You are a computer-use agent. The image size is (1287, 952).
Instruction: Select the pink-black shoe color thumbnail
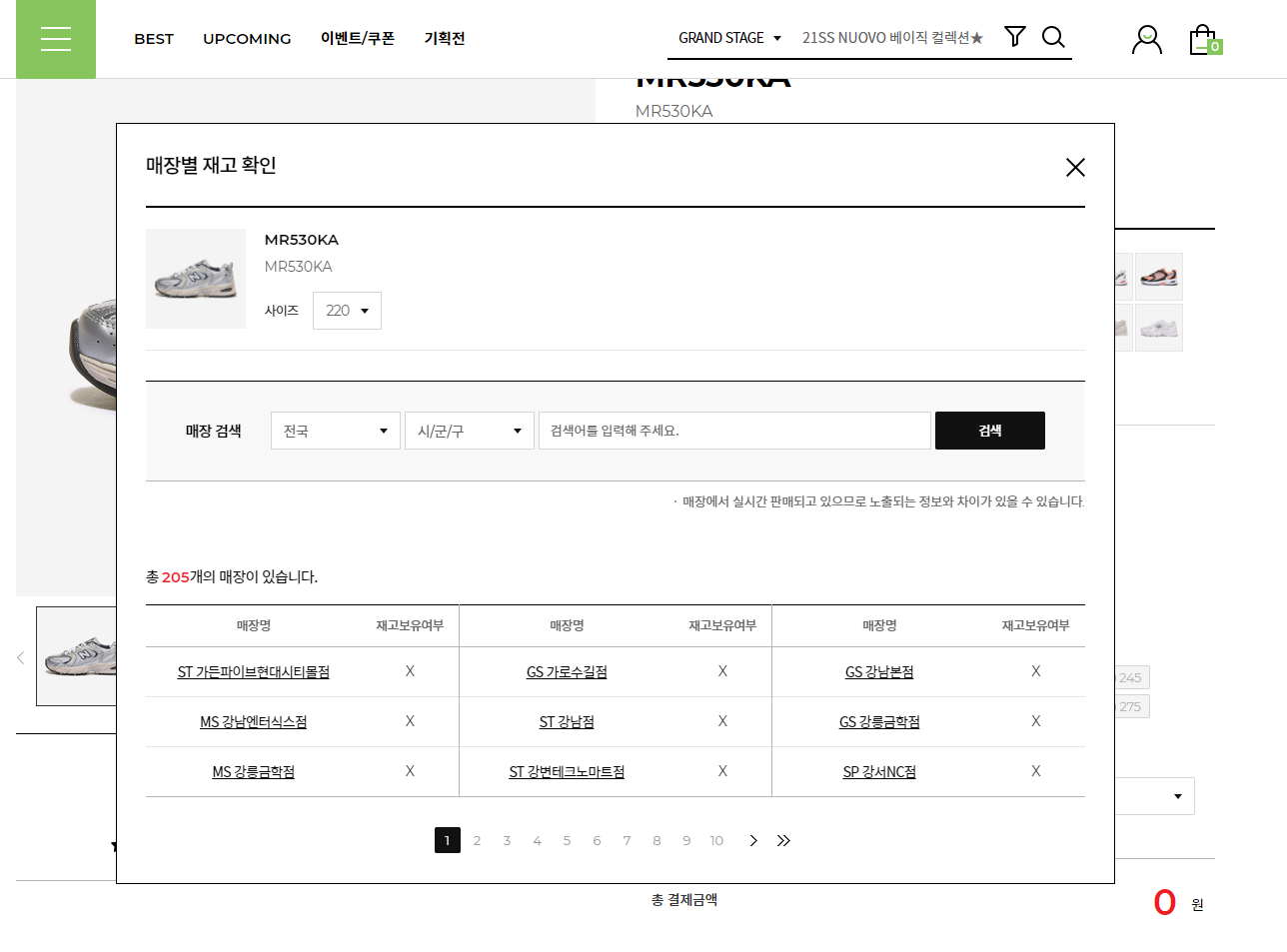pyautogui.click(x=1159, y=277)
